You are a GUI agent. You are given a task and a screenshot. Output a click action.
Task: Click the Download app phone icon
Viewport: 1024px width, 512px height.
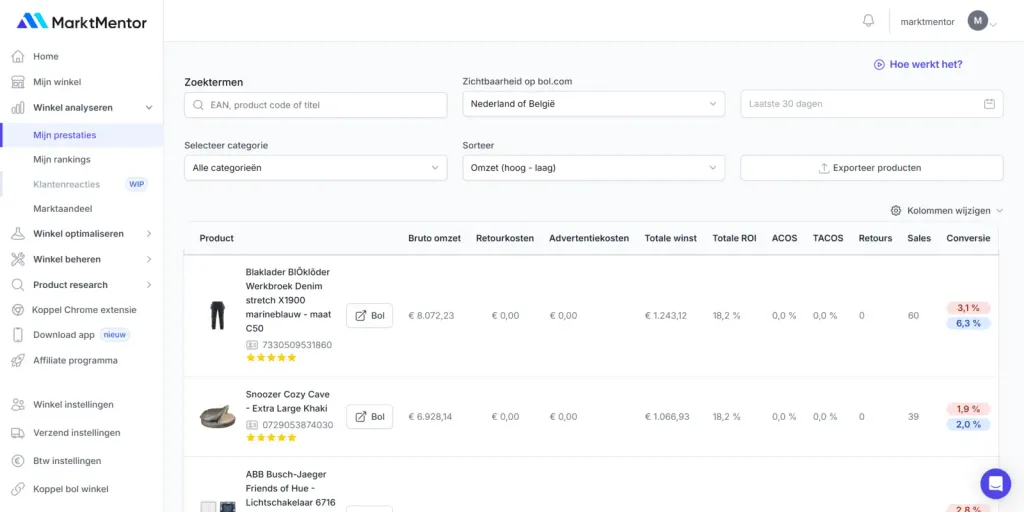(18, 335)
